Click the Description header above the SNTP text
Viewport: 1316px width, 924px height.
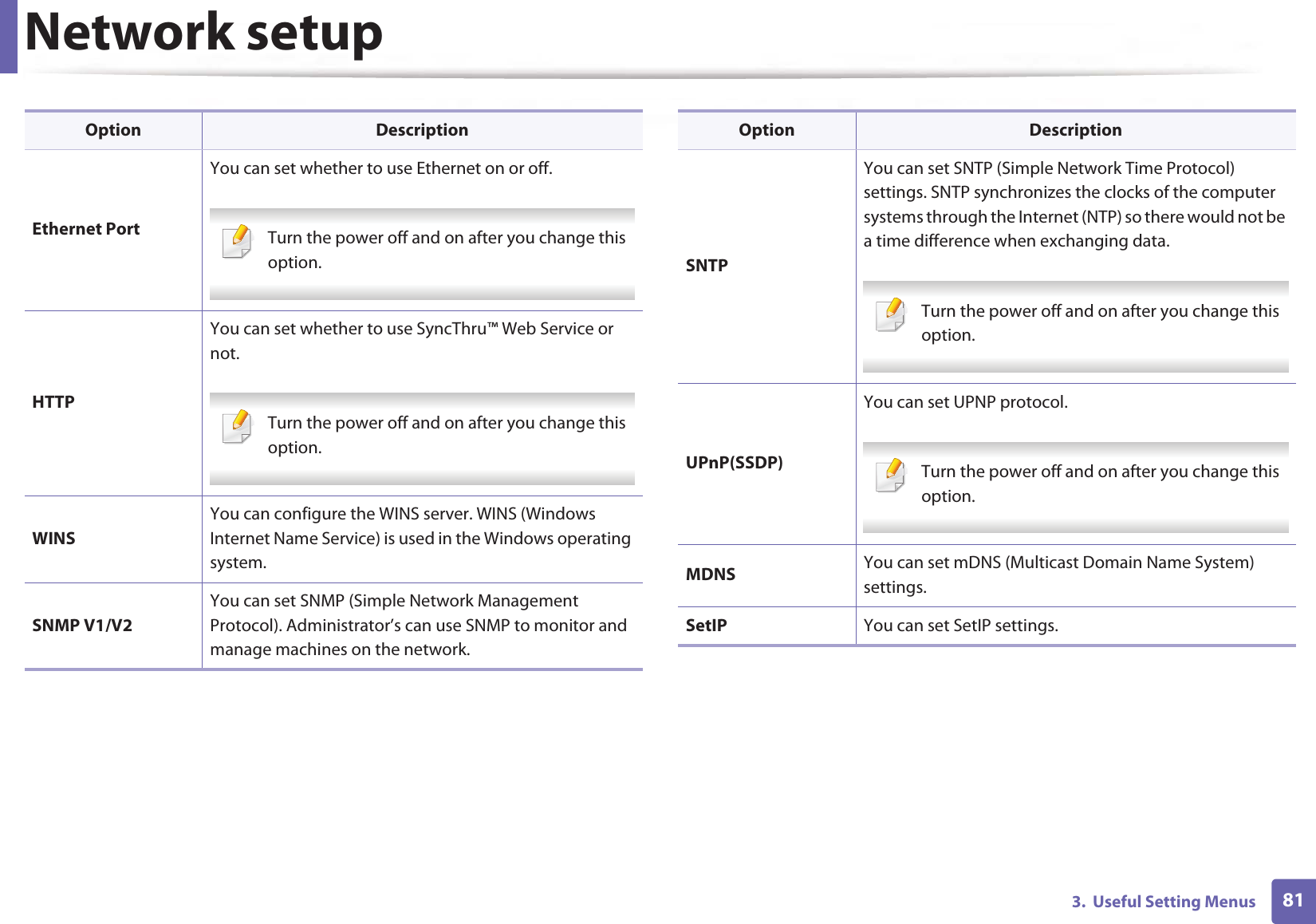(1075, 130)
